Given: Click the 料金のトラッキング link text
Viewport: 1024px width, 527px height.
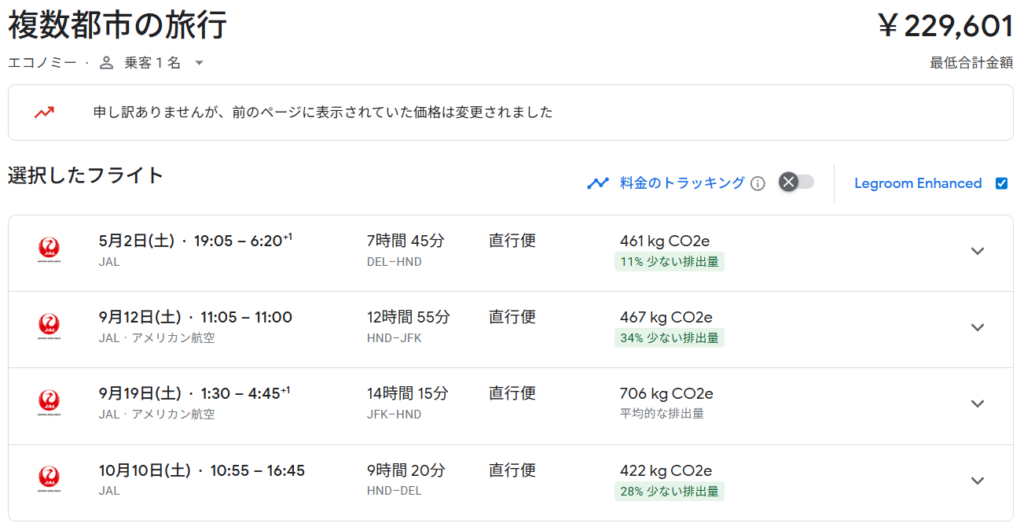Looking at the screenshot, I should (682, 183).
